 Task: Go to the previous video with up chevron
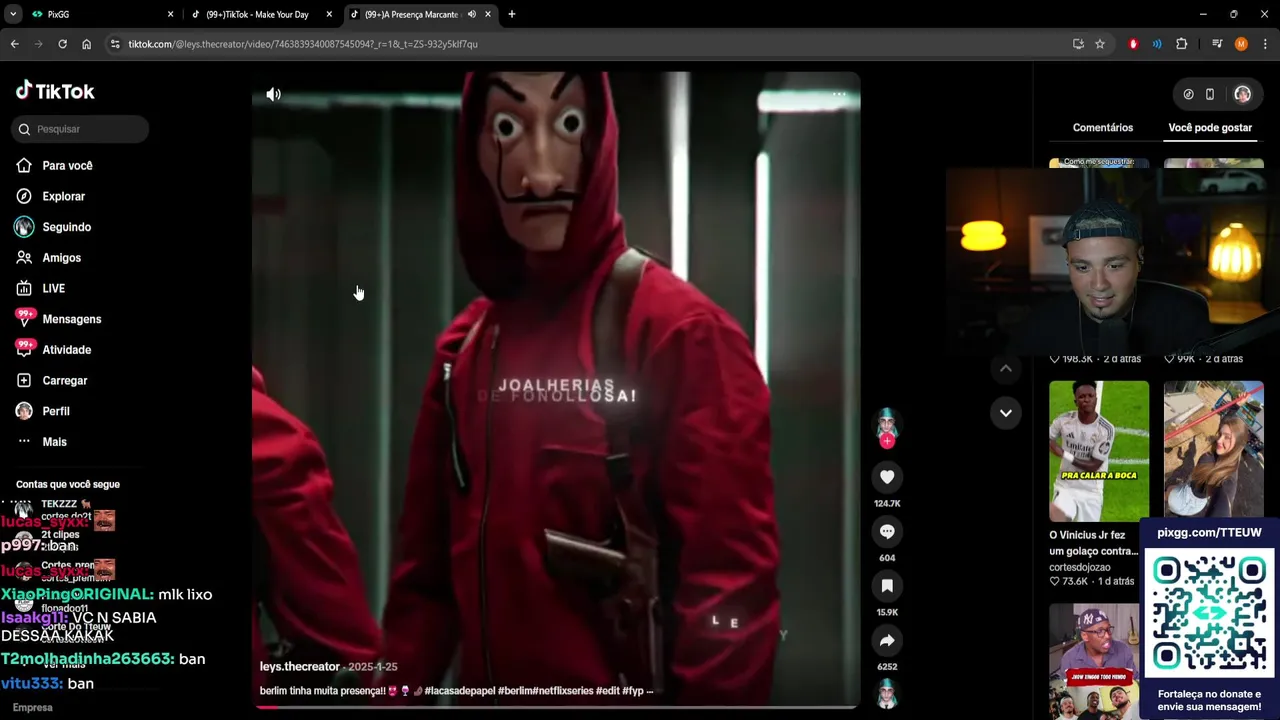1006,368
